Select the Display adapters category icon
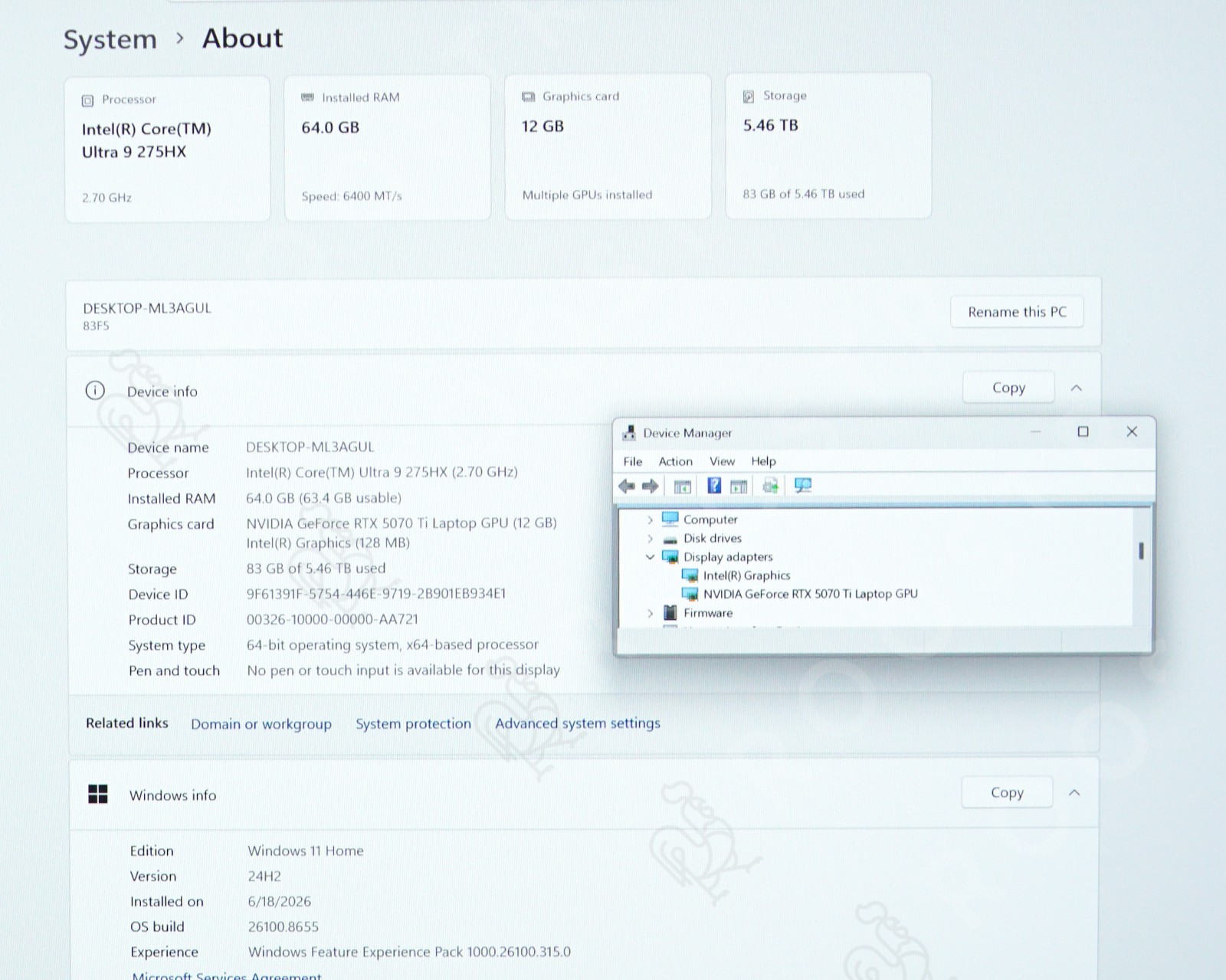This screenshot has height=980, width=1226. 670,557
